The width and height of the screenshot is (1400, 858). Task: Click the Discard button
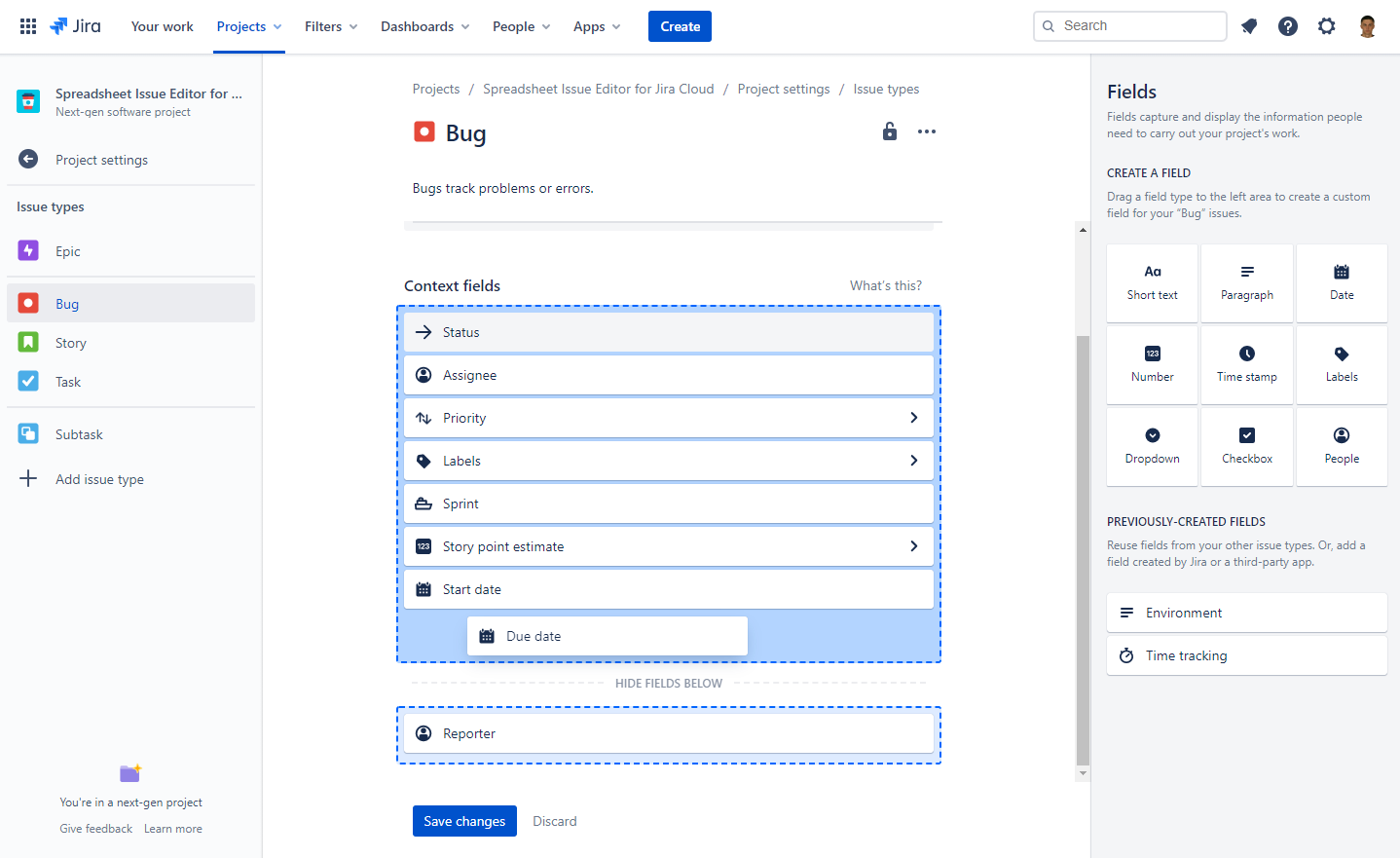click(x=555, y=821)
